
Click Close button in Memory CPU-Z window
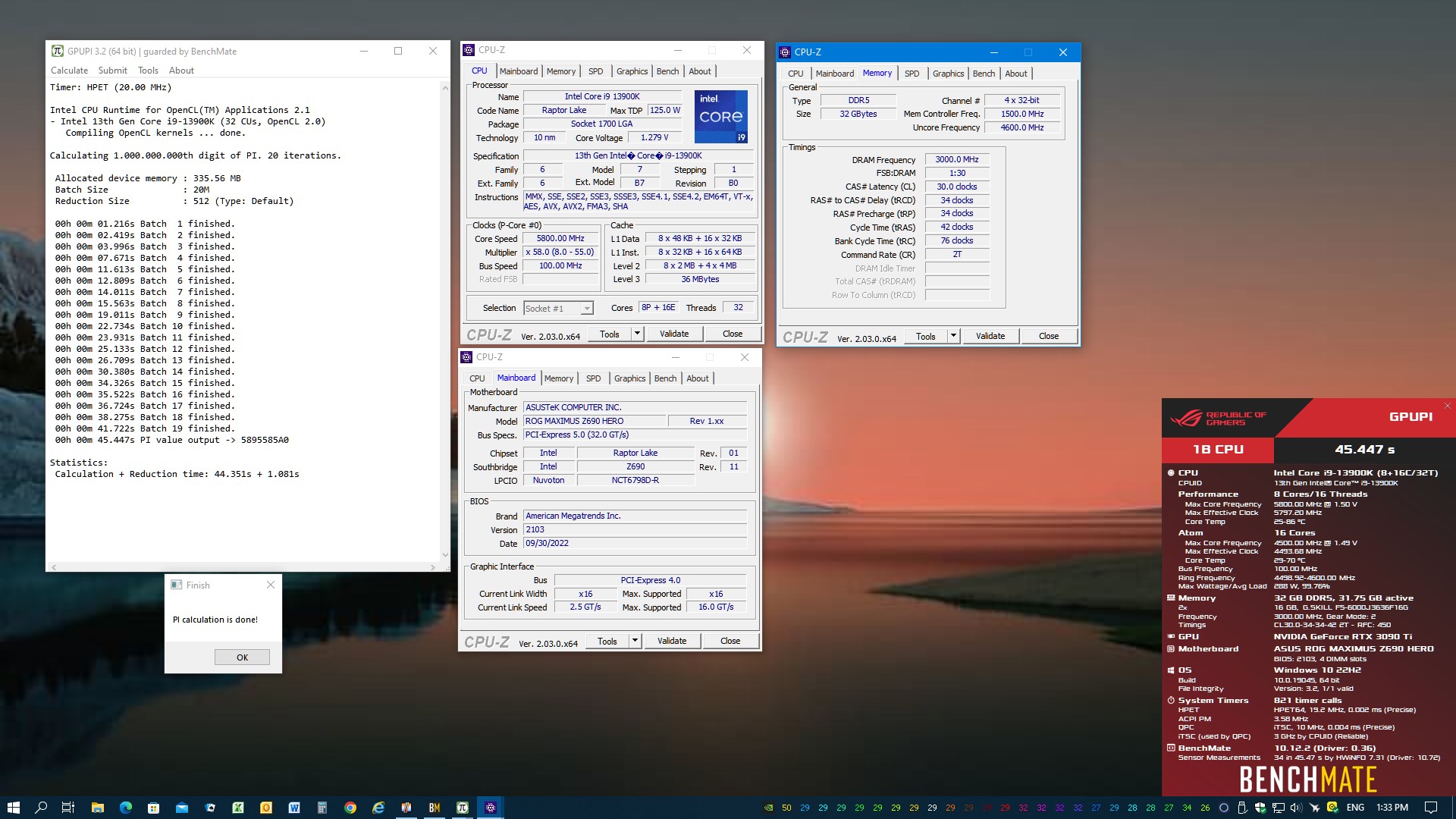point(1049,336)
